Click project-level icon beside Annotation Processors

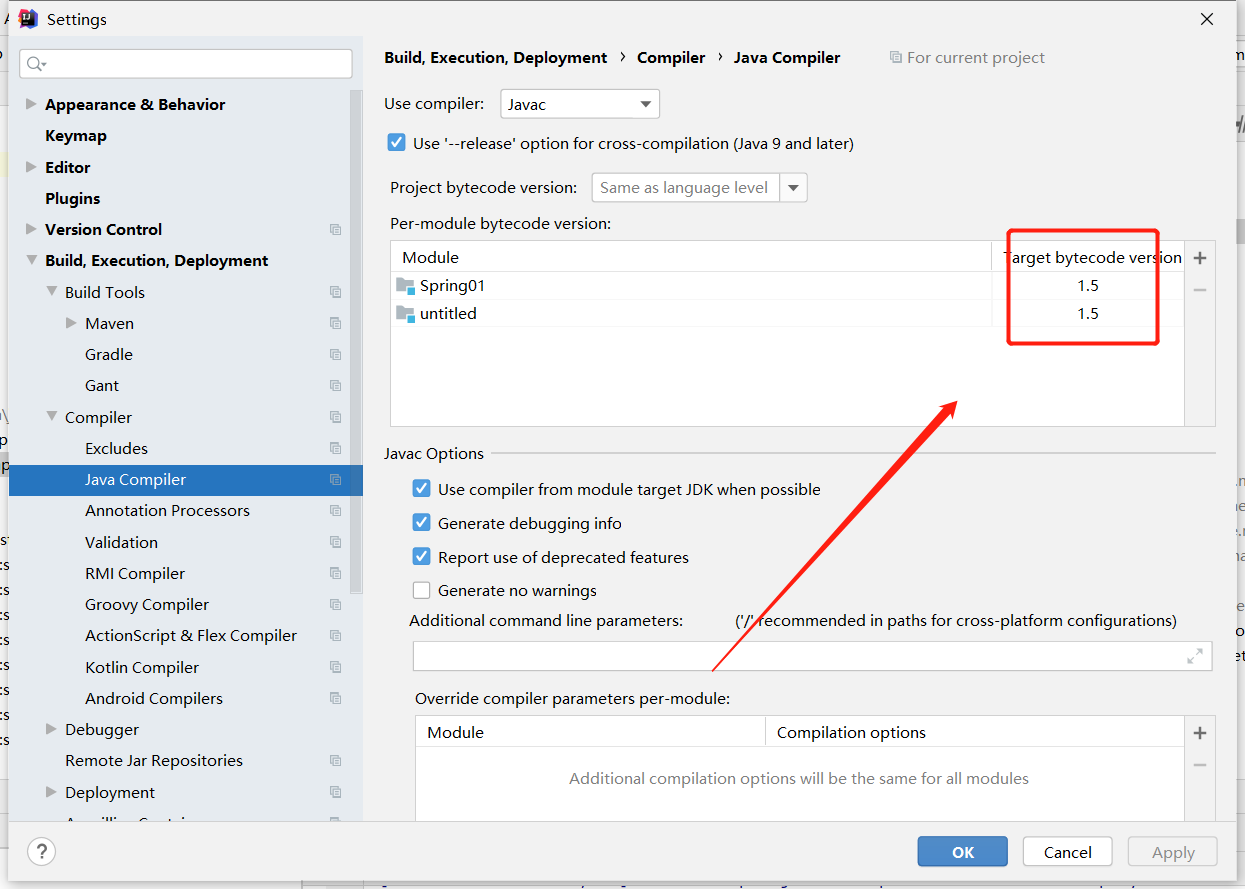pos(336,511)
